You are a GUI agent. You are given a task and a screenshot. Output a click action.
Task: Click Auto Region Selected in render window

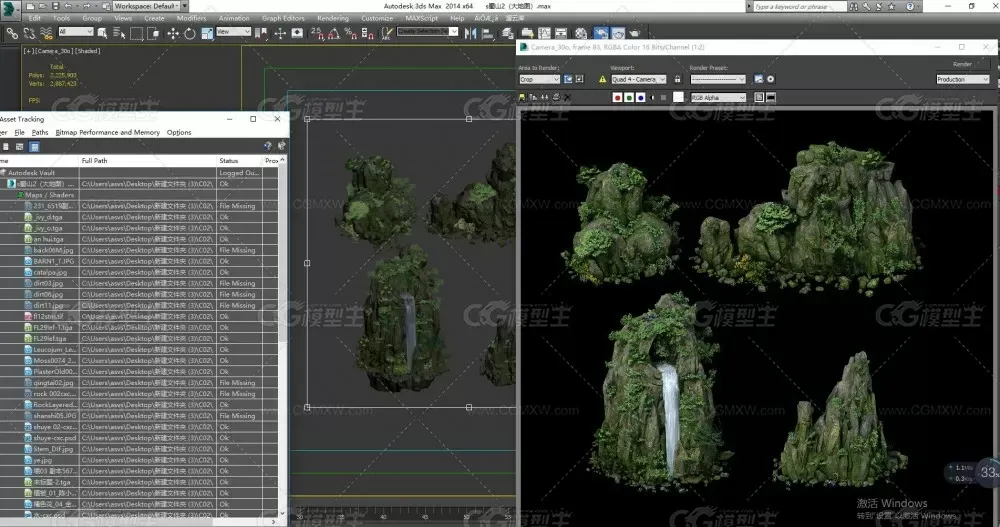pyautogui.click(x=579, y=79)
